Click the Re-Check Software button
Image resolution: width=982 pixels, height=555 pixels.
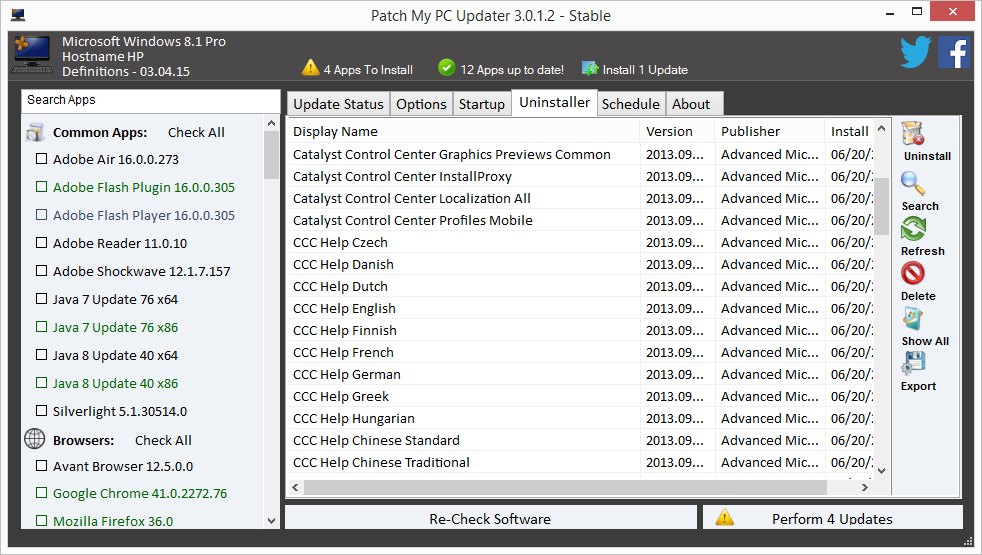(490, 517)
